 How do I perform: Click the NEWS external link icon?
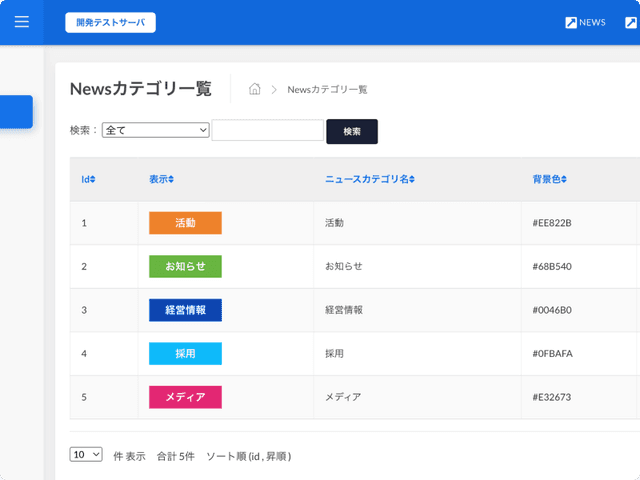(x=571, y=23)
